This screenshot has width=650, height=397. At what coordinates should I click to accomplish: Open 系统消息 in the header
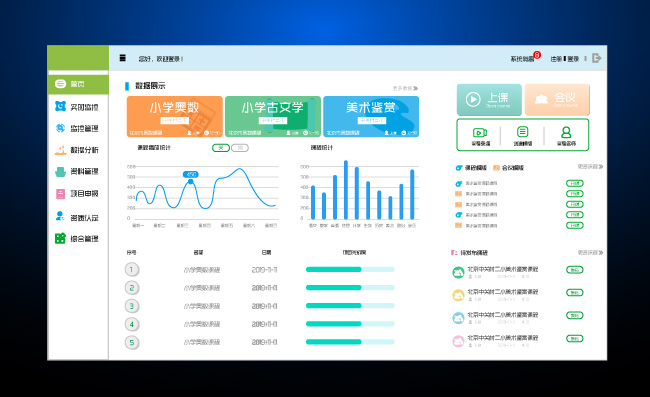[522, 59]
